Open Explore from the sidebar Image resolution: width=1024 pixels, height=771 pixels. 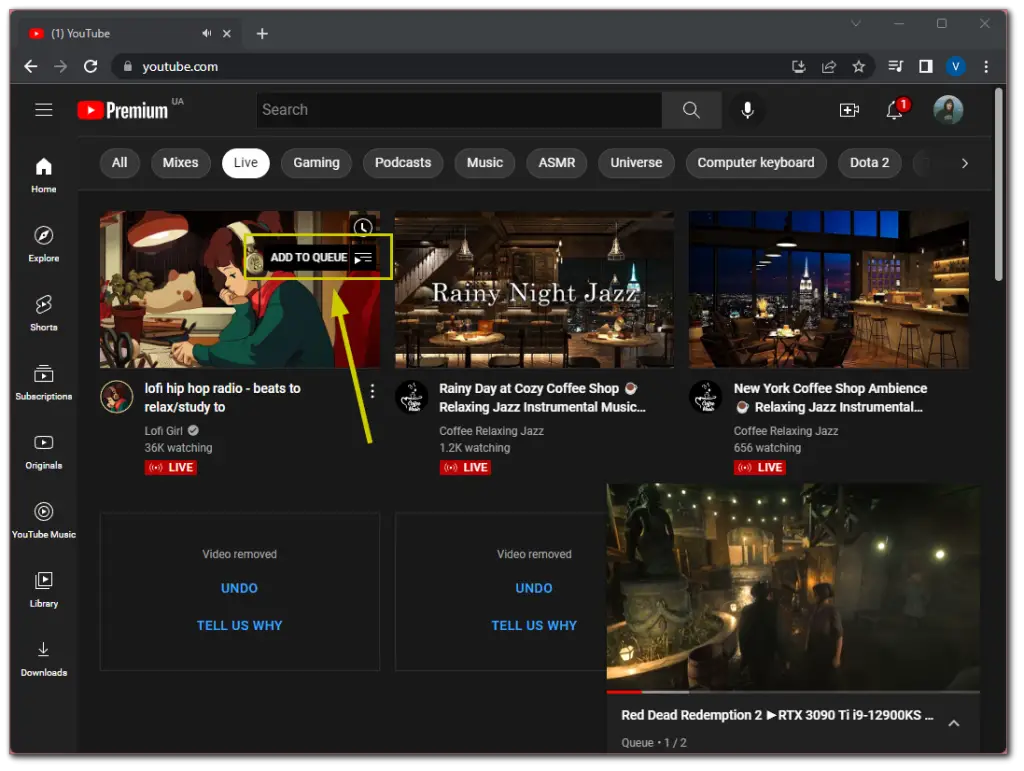point(43,245)
